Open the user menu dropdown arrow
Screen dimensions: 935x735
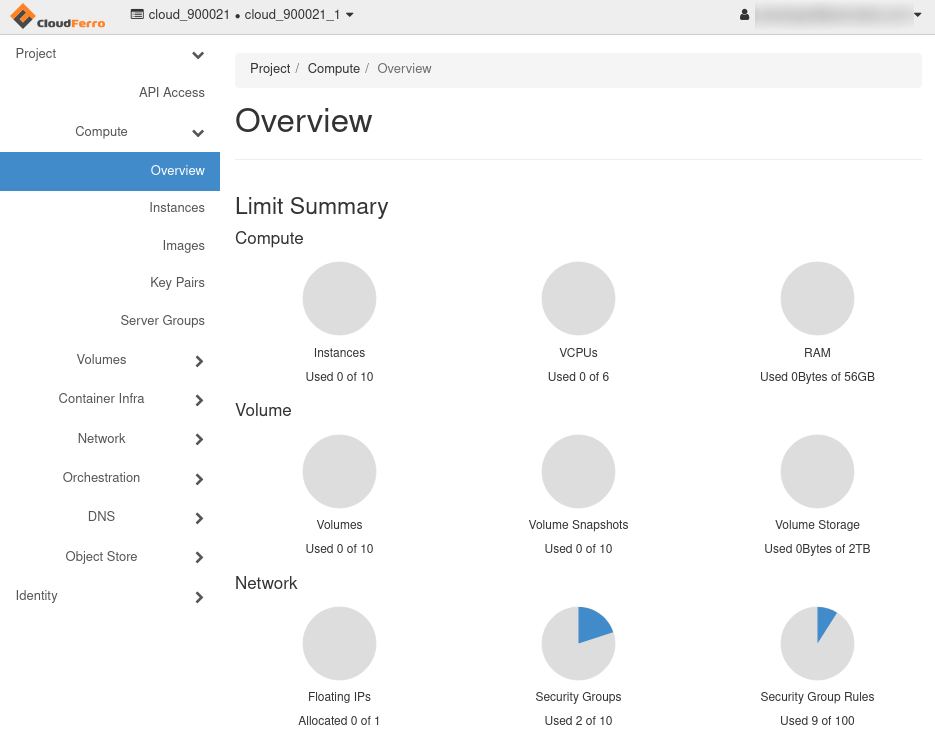(x=918, y=15)
